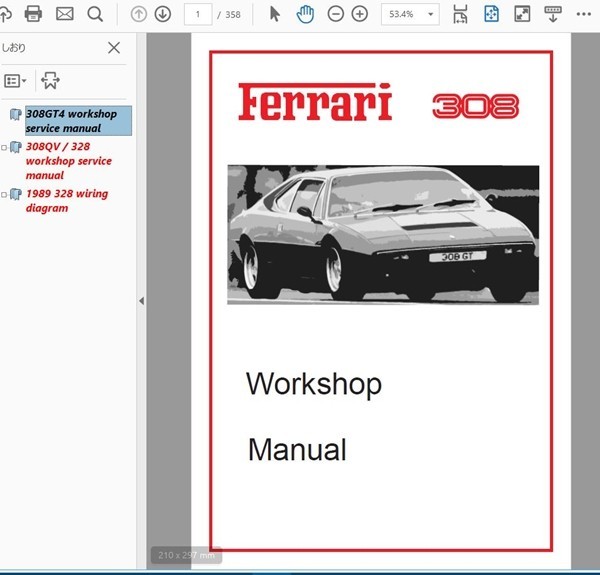Activate the arrow selection tool
This screenshot has height=575, width=600.
275,15
